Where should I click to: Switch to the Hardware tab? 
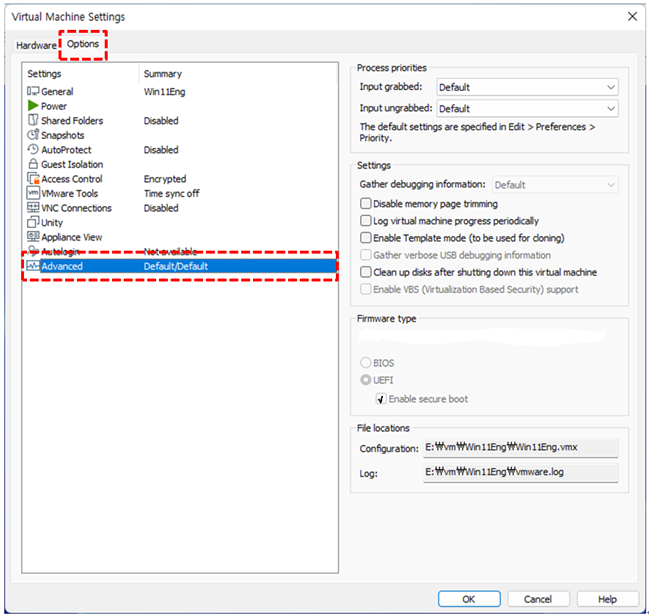coord(36,45)
